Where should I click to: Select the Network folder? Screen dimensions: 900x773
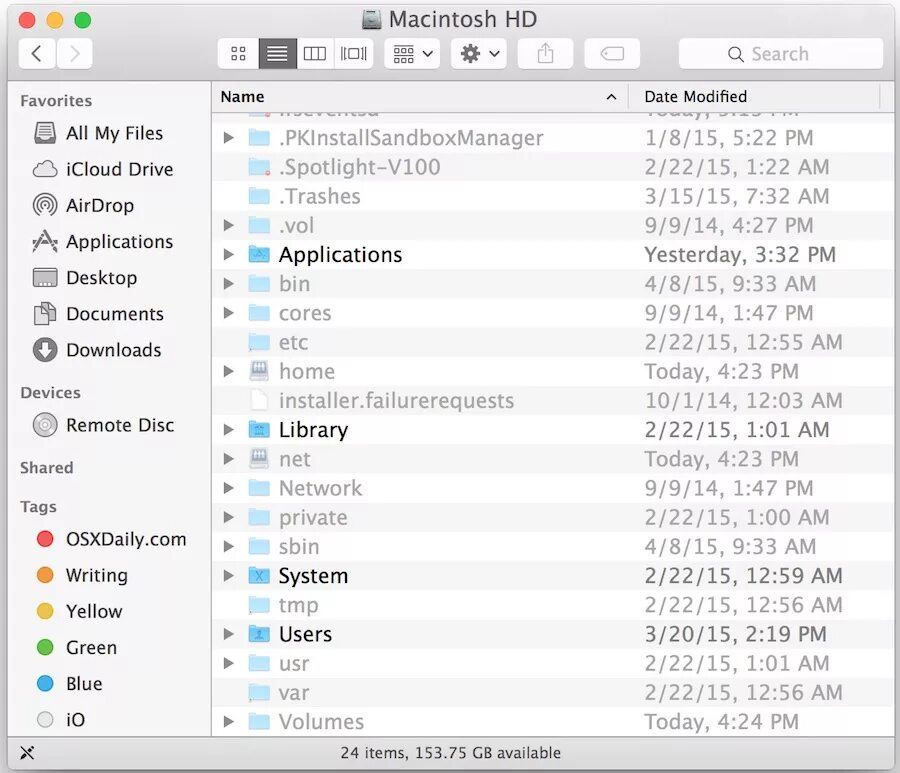tap(552, 488)
